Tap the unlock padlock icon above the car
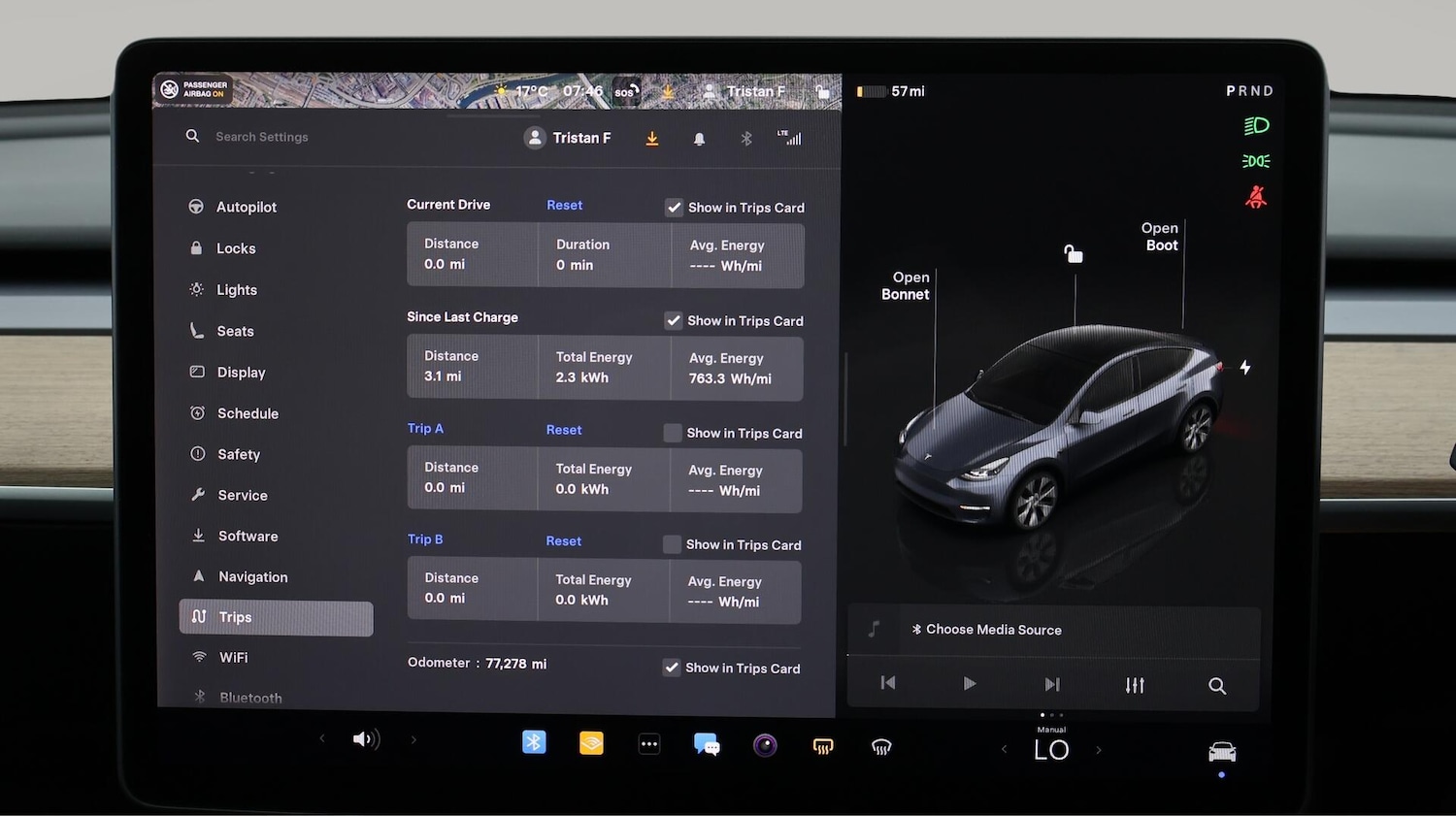 [1073, 254]
